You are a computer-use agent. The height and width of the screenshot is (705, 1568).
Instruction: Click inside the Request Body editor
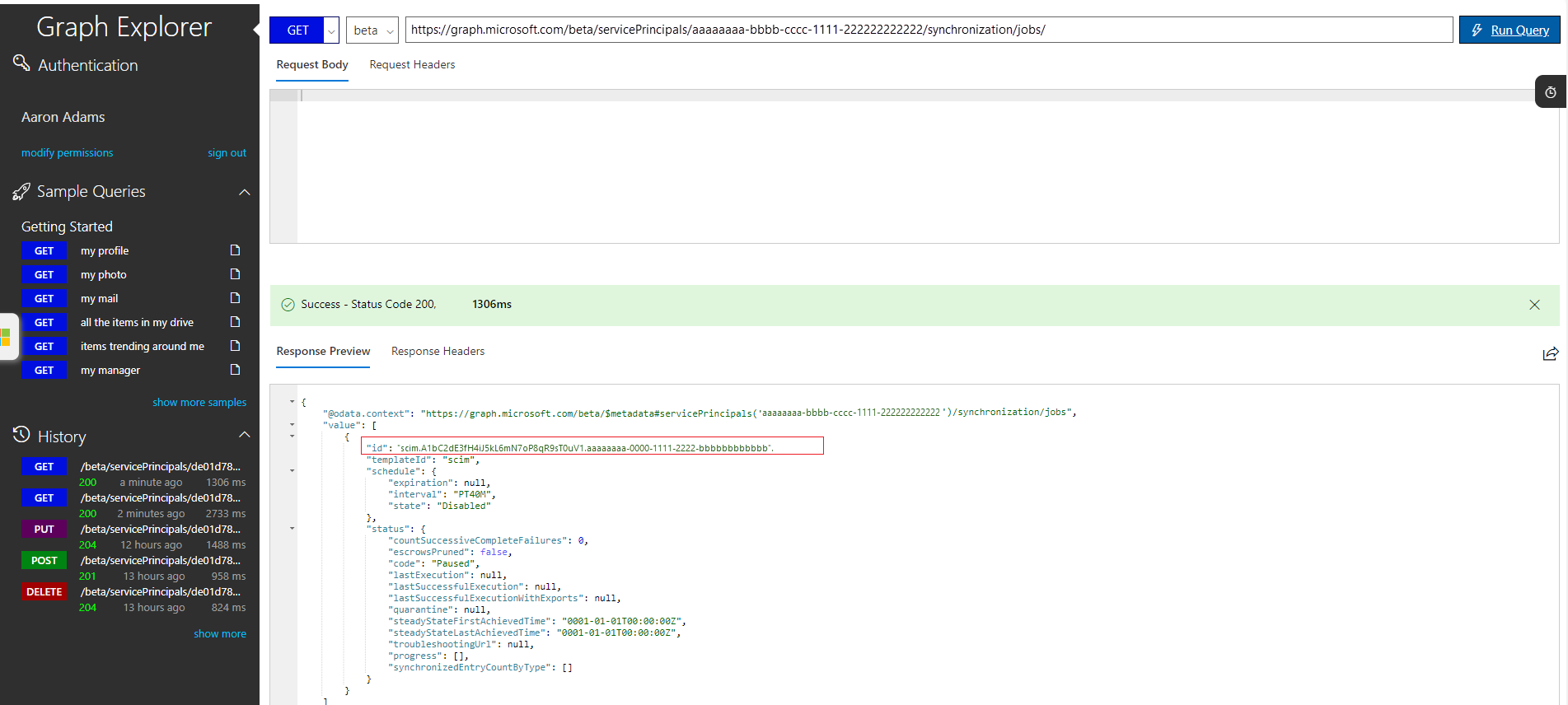point(915,166)
